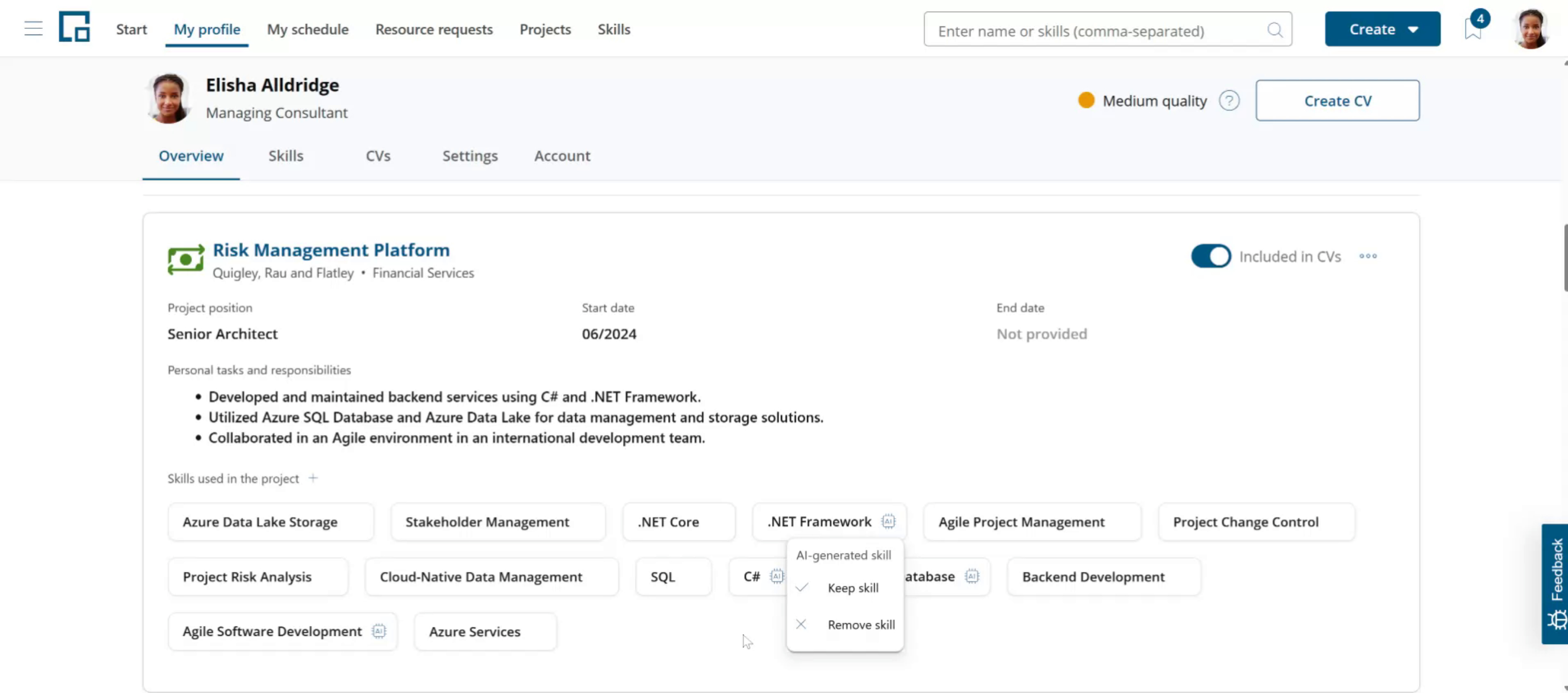Go to Start in top navigation
This screenshot has width=1568, height=693.
coord(132,29)
